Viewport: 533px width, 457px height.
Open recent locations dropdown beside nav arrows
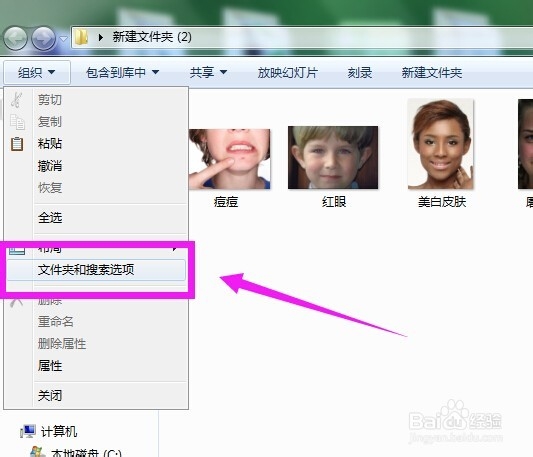(x=63, y=39)
